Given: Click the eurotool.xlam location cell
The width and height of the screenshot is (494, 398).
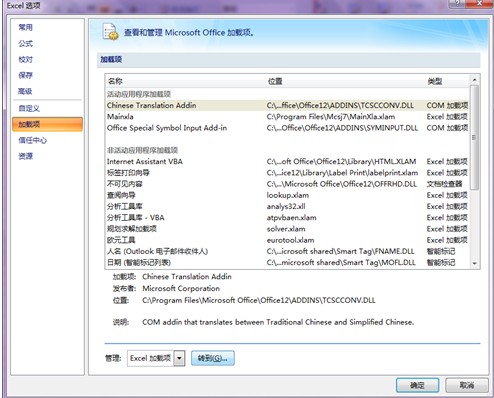Looking at the screenshot, I should point(290,240).
